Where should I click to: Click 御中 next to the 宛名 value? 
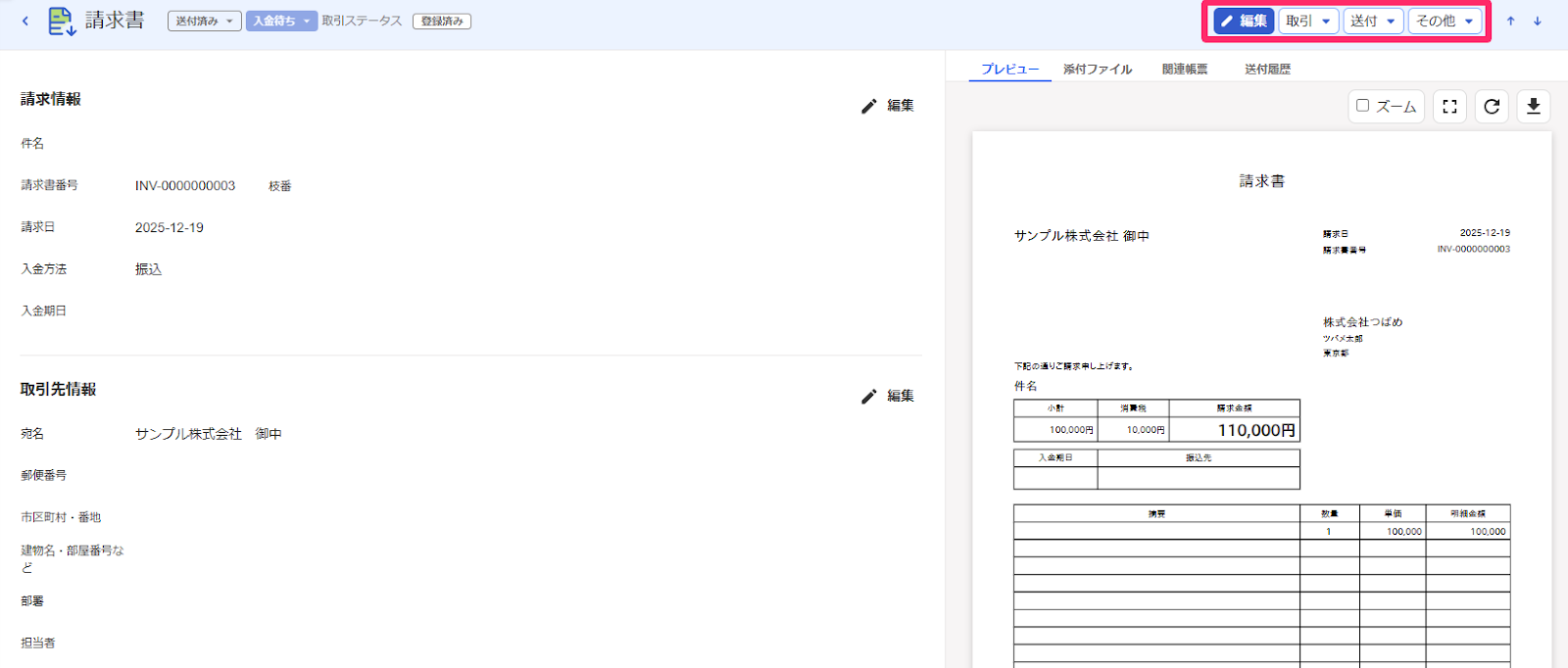point(269,434)
